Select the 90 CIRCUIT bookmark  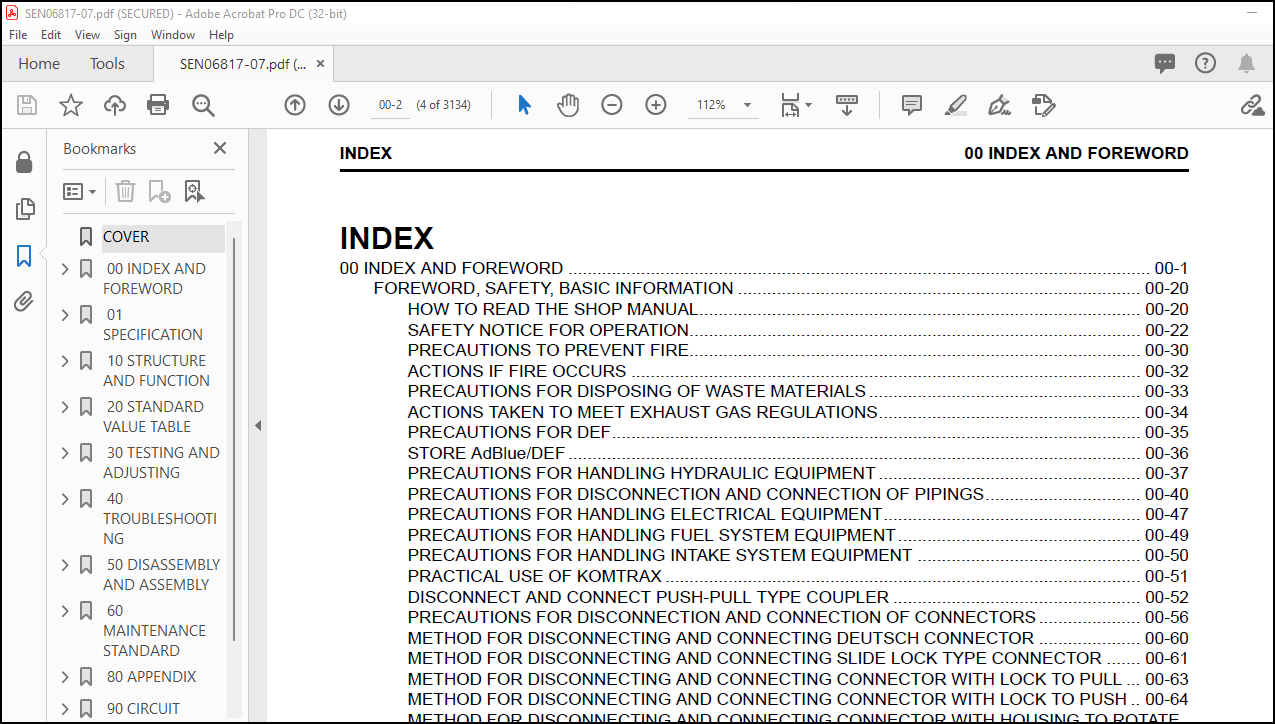143,709
